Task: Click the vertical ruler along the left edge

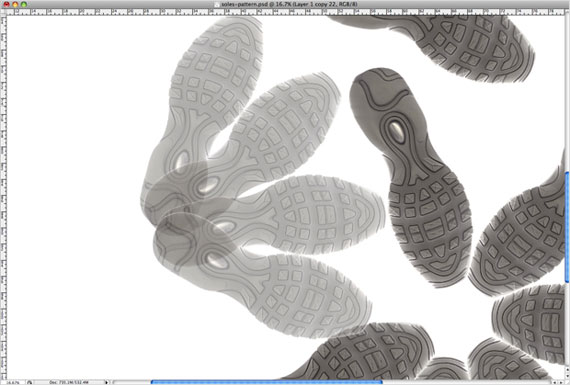Action: (3, 197)
